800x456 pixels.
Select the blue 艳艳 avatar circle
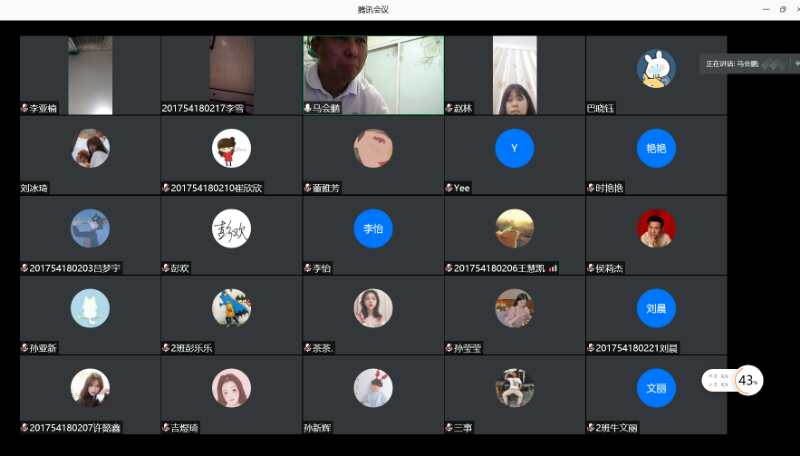pos(656,148)
